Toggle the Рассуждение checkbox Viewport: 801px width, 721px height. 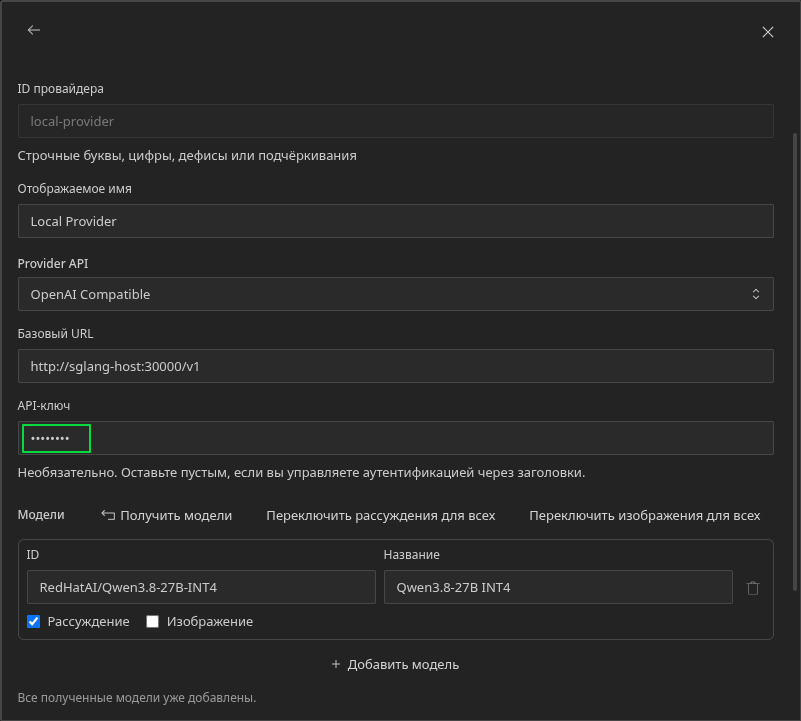34,621
